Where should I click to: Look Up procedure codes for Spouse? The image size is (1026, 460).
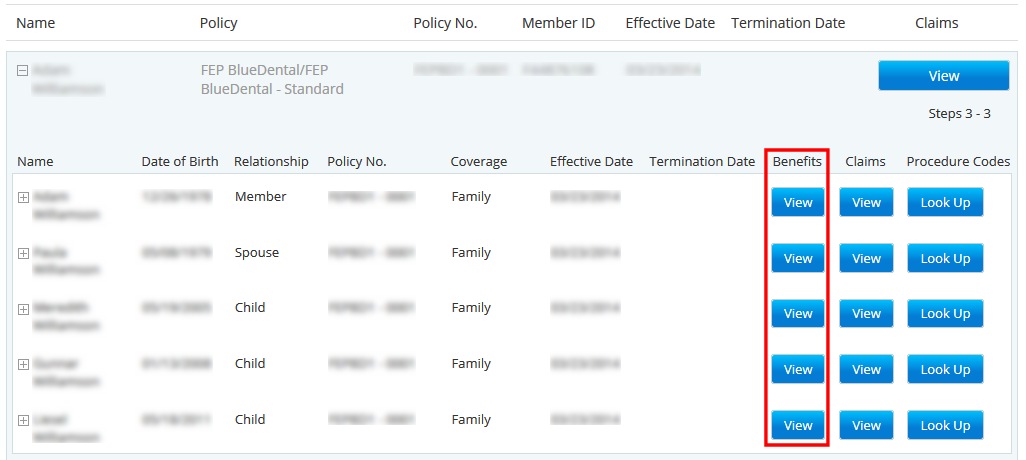click(x=945, y=258)
